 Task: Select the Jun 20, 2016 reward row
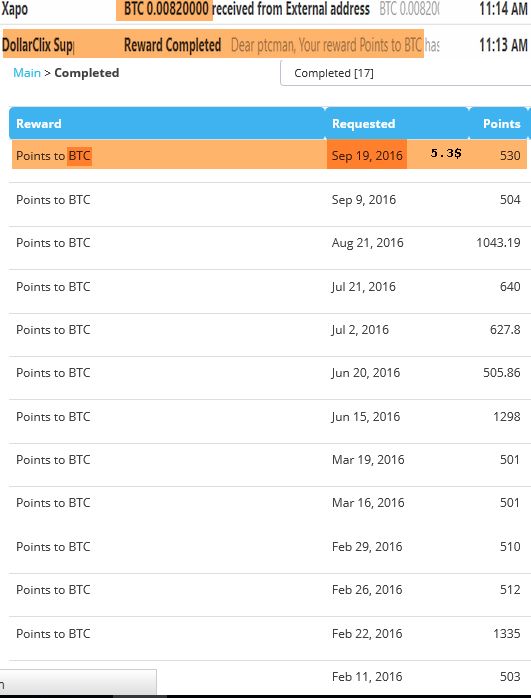coord(269,373)
